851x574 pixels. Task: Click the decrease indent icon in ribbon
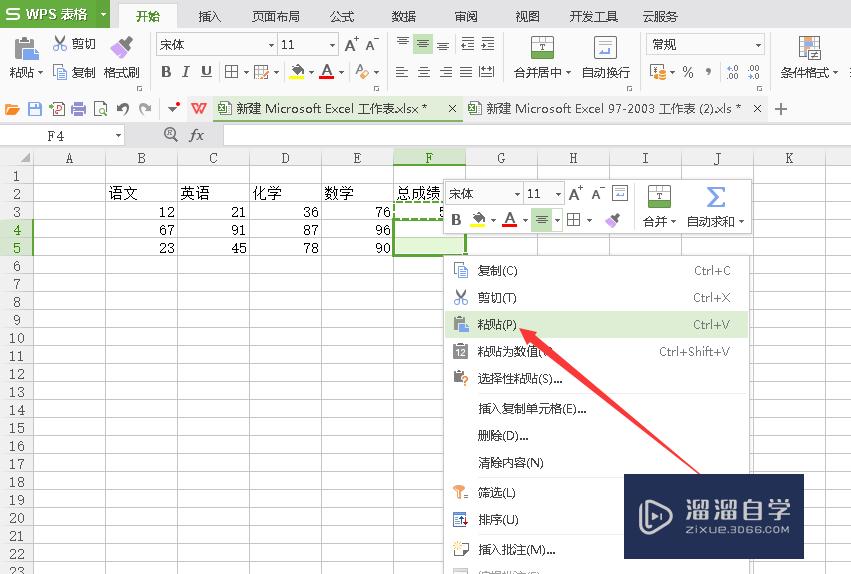pos(467,44)
